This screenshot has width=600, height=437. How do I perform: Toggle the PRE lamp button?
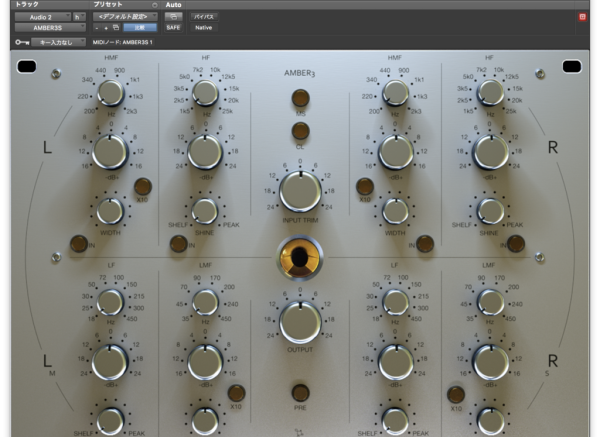point(300,393)
